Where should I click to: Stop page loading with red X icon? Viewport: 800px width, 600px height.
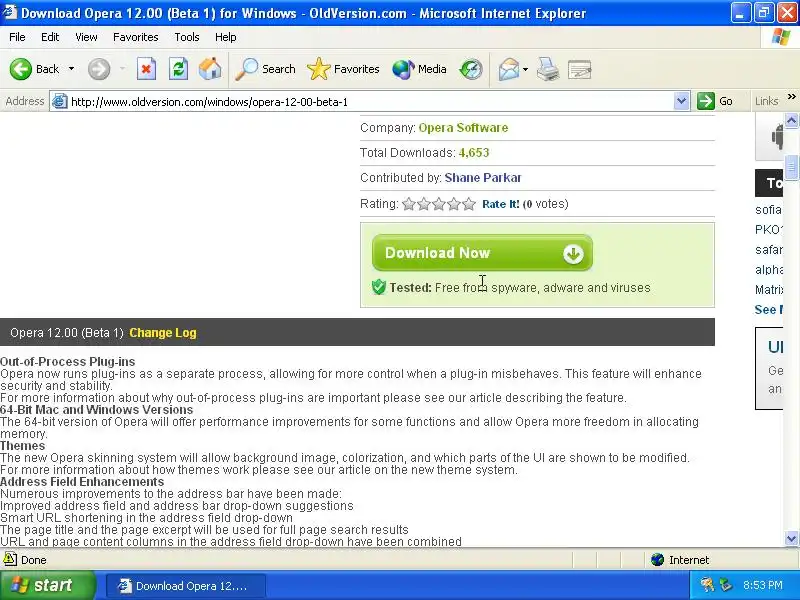pos(146,69)
